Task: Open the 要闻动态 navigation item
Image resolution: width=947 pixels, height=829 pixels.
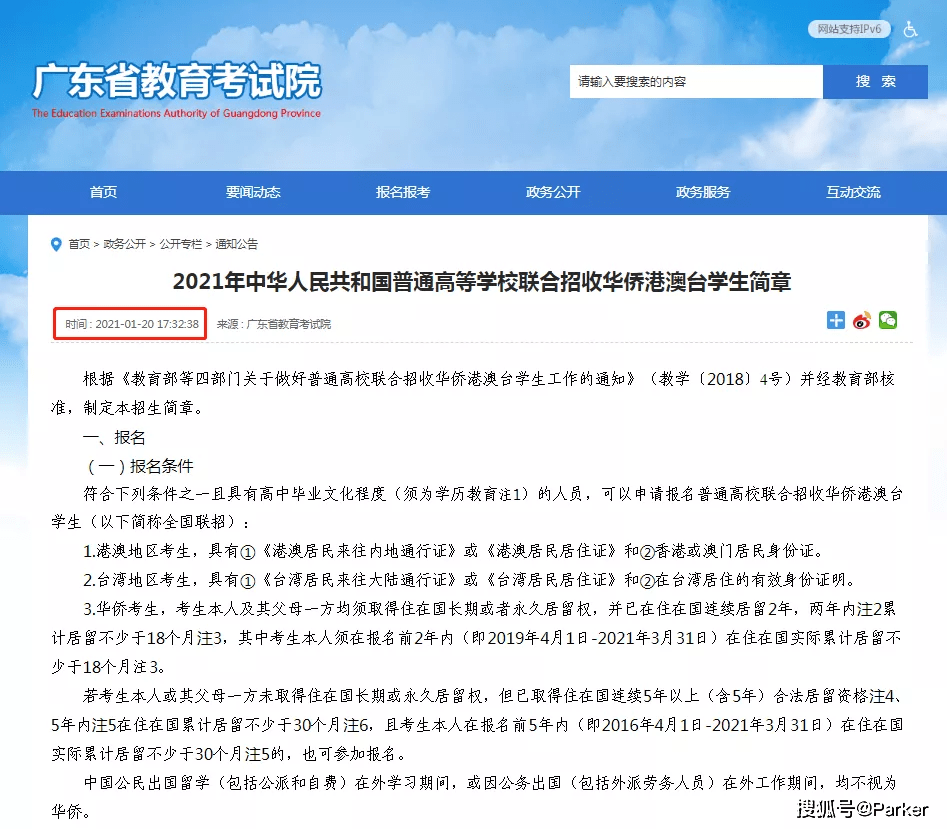Action: (x=253, y=192)
